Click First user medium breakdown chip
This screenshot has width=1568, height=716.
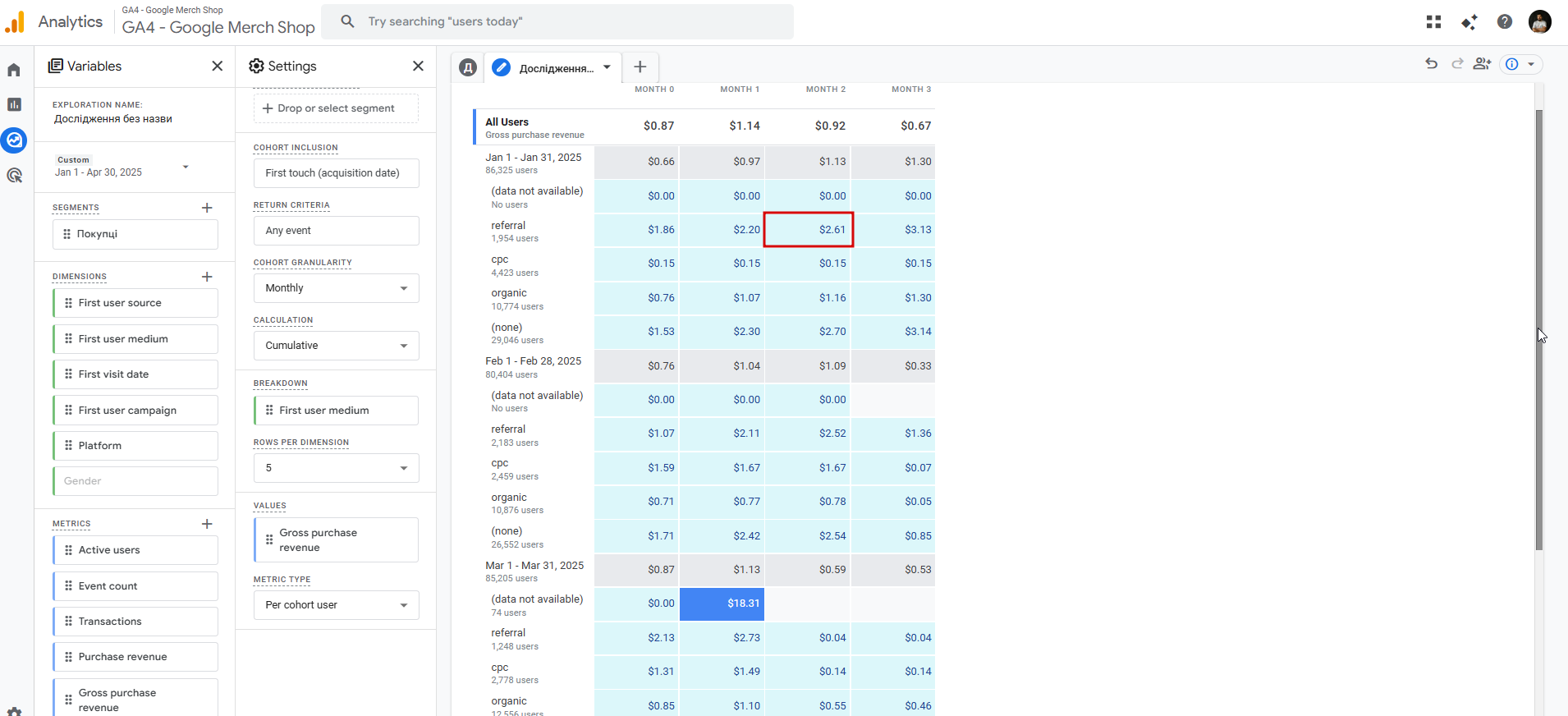[x=336, y=411]
